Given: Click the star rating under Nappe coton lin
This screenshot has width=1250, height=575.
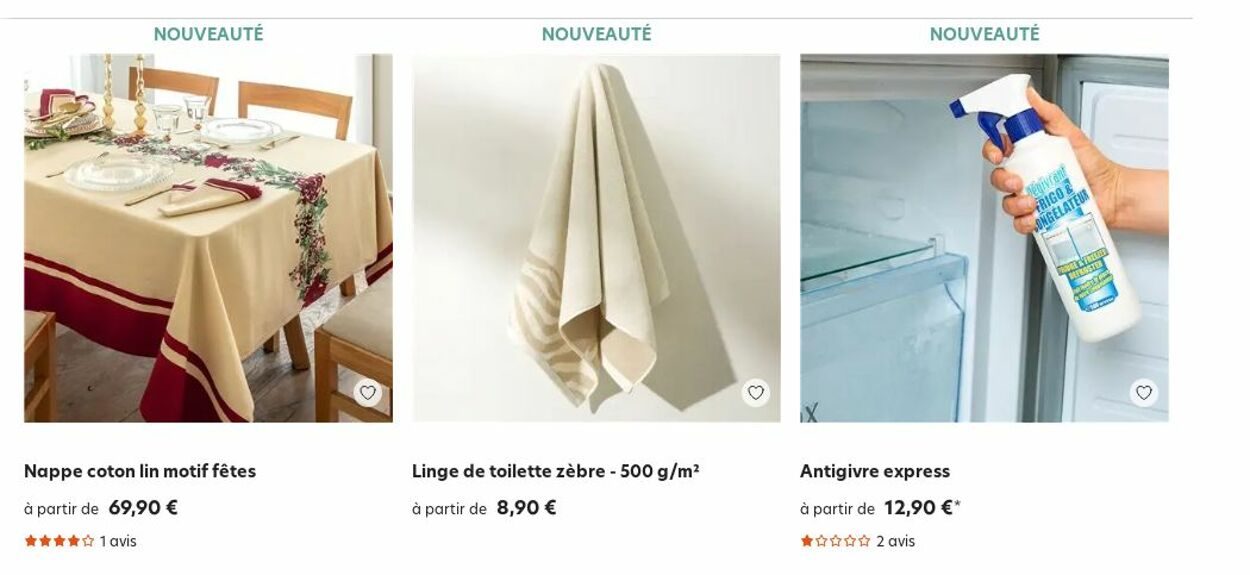Looking at the screenshot, I should click(x=59, y=541).
